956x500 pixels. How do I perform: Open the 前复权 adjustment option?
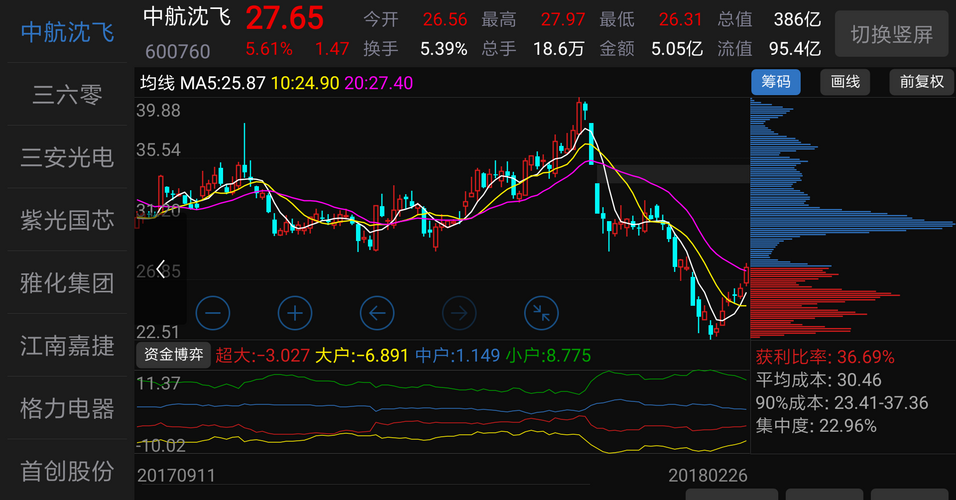coord(921,82)
